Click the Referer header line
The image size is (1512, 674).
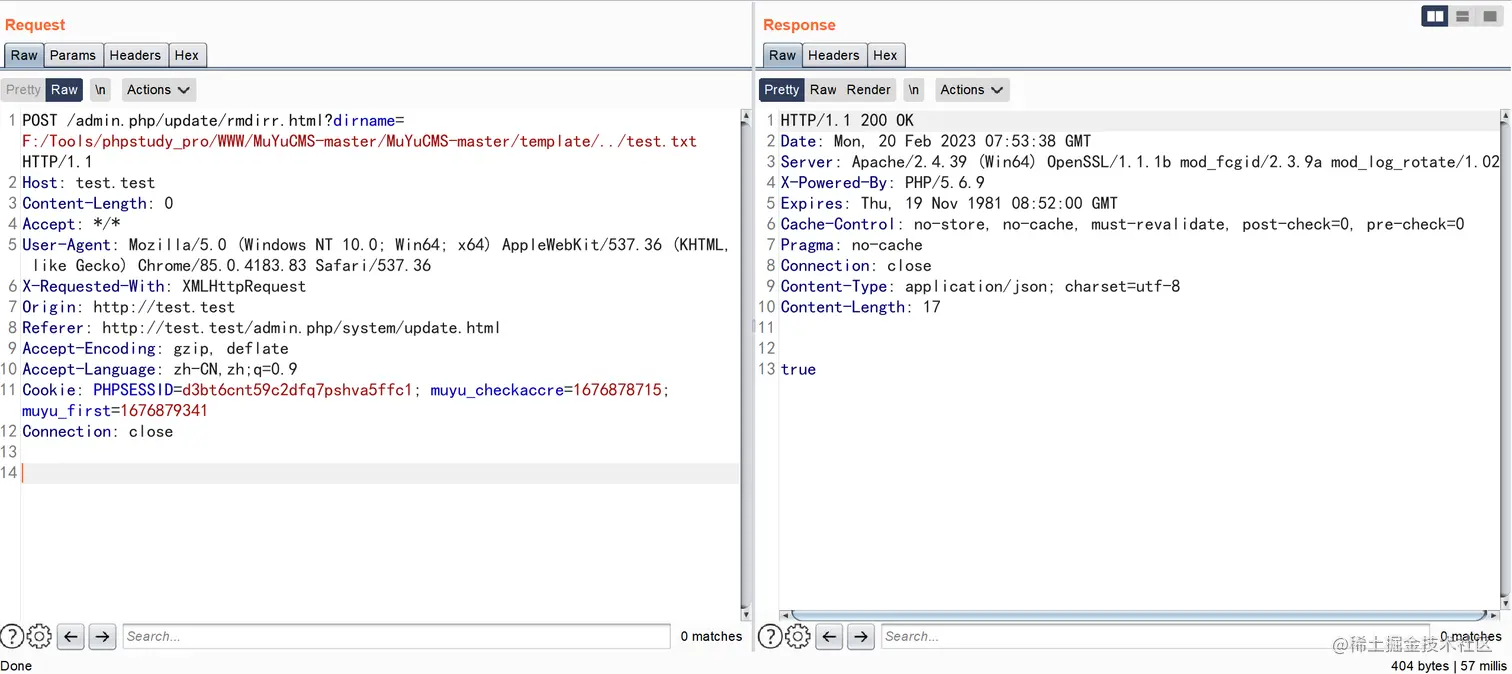[x=261, y=328]
